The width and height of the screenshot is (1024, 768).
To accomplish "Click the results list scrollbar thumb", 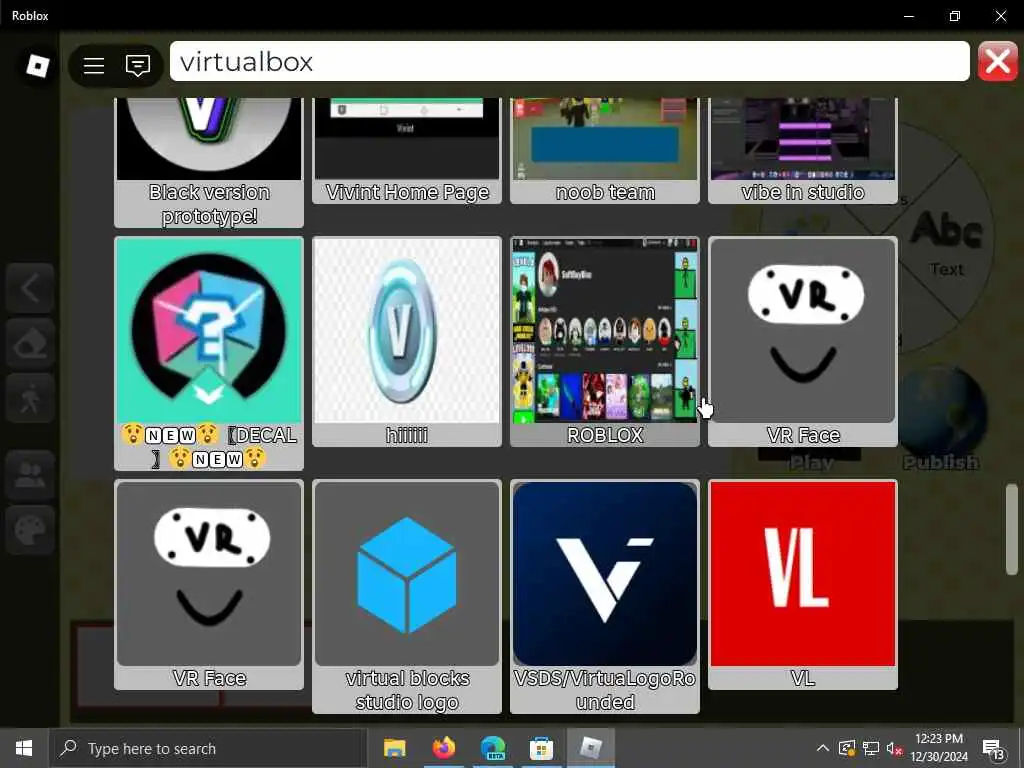I will pyautogui.click(x=1012, y=529).
